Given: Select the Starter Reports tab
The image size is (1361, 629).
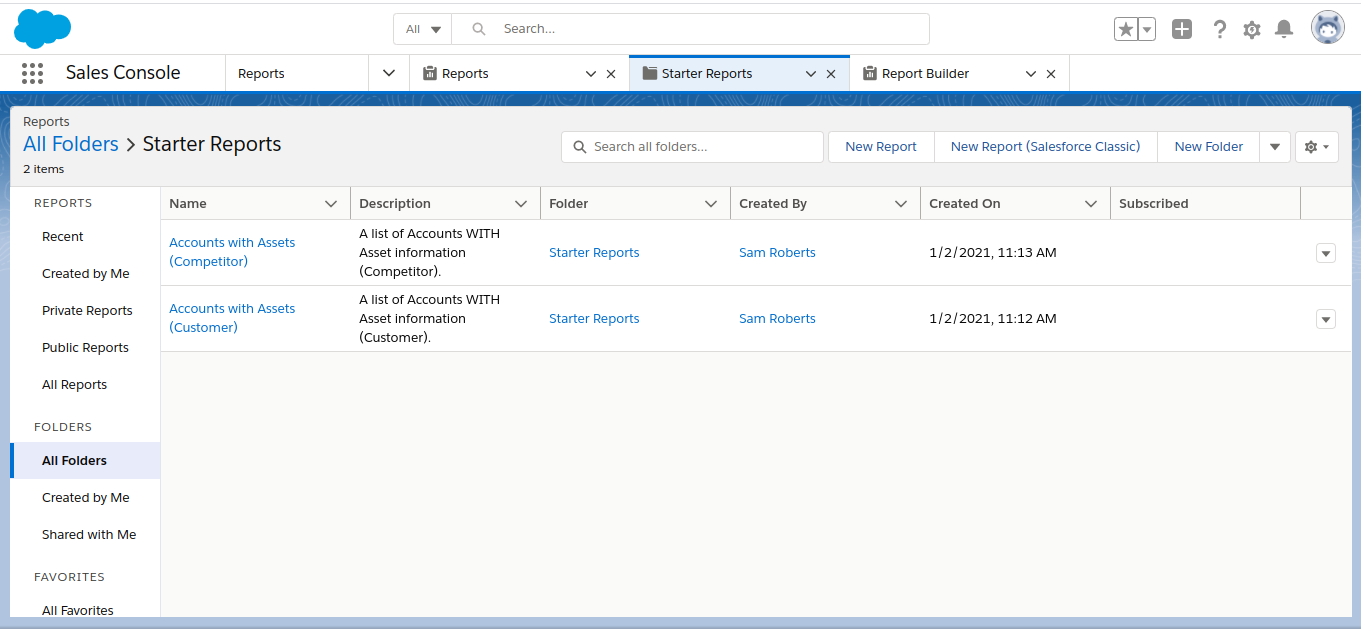Looking at the screenshot, I should 707,73.
